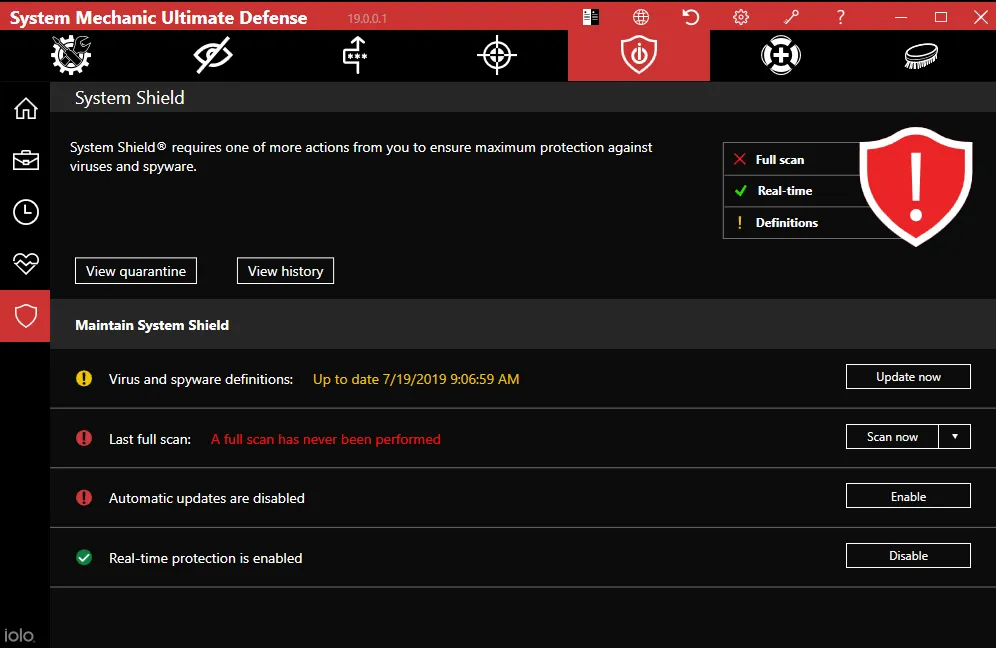996x648 pixels.
Task: Open the gear-and-wrench toolbox tab
Action: [71, 55]
